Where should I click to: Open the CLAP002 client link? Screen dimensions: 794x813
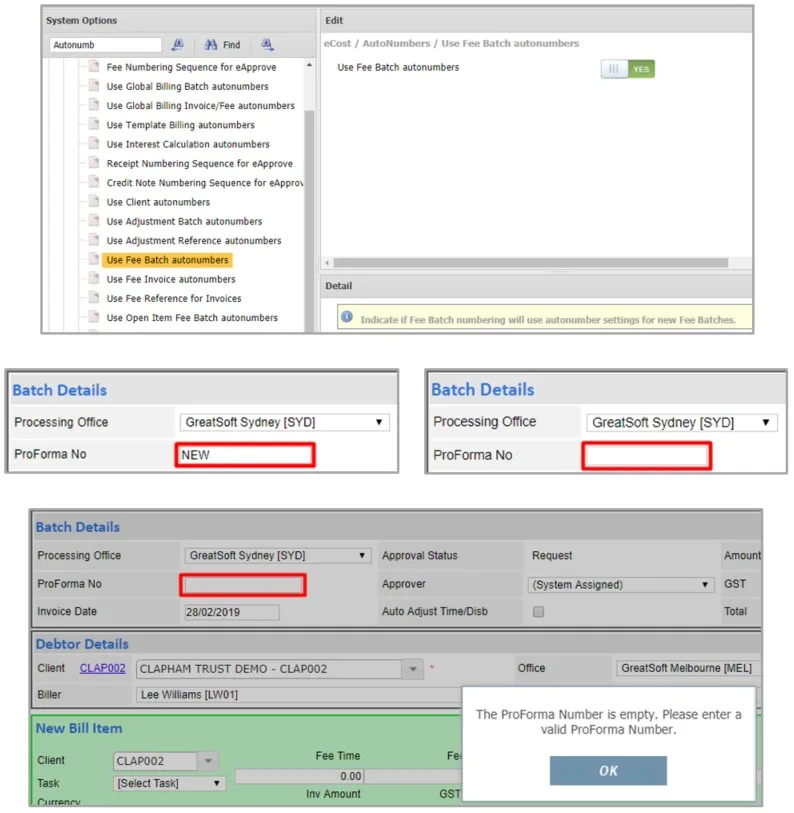[x=102, y=668]
